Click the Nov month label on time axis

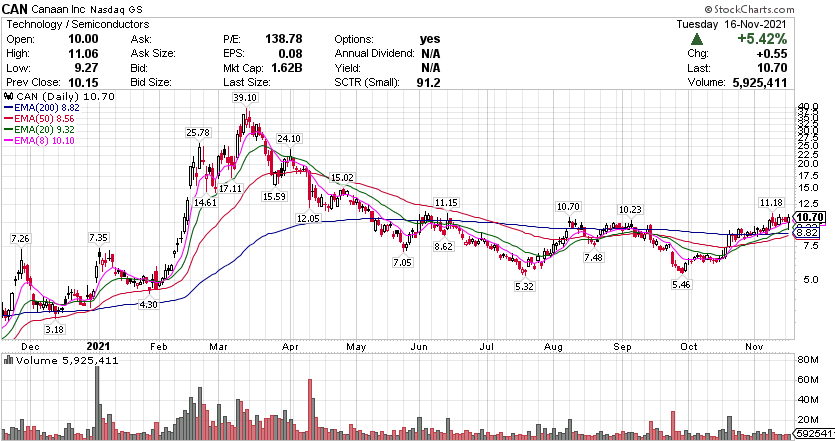point(754,347)
